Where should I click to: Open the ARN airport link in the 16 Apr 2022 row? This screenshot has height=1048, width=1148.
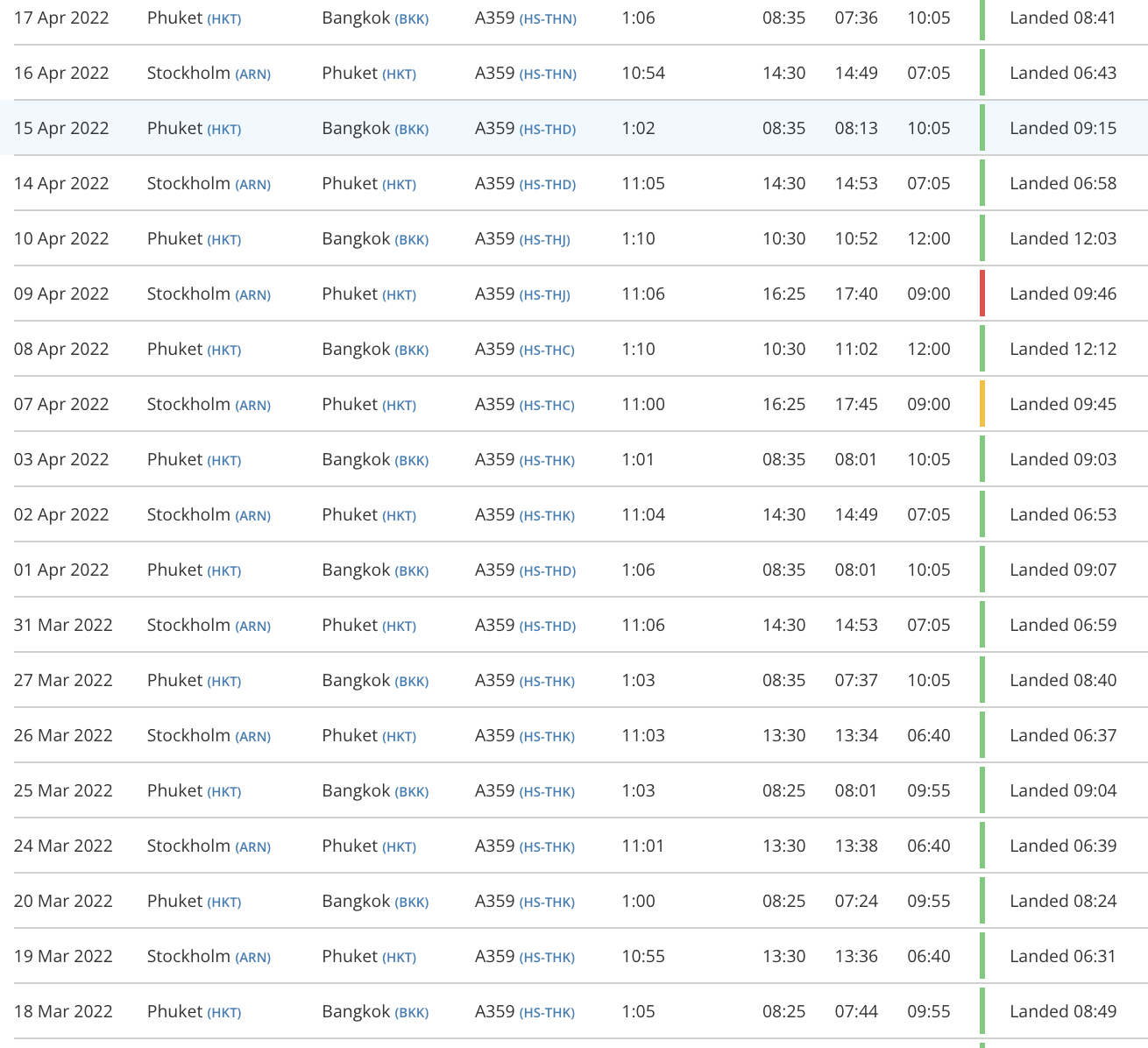tap(252, 74)
